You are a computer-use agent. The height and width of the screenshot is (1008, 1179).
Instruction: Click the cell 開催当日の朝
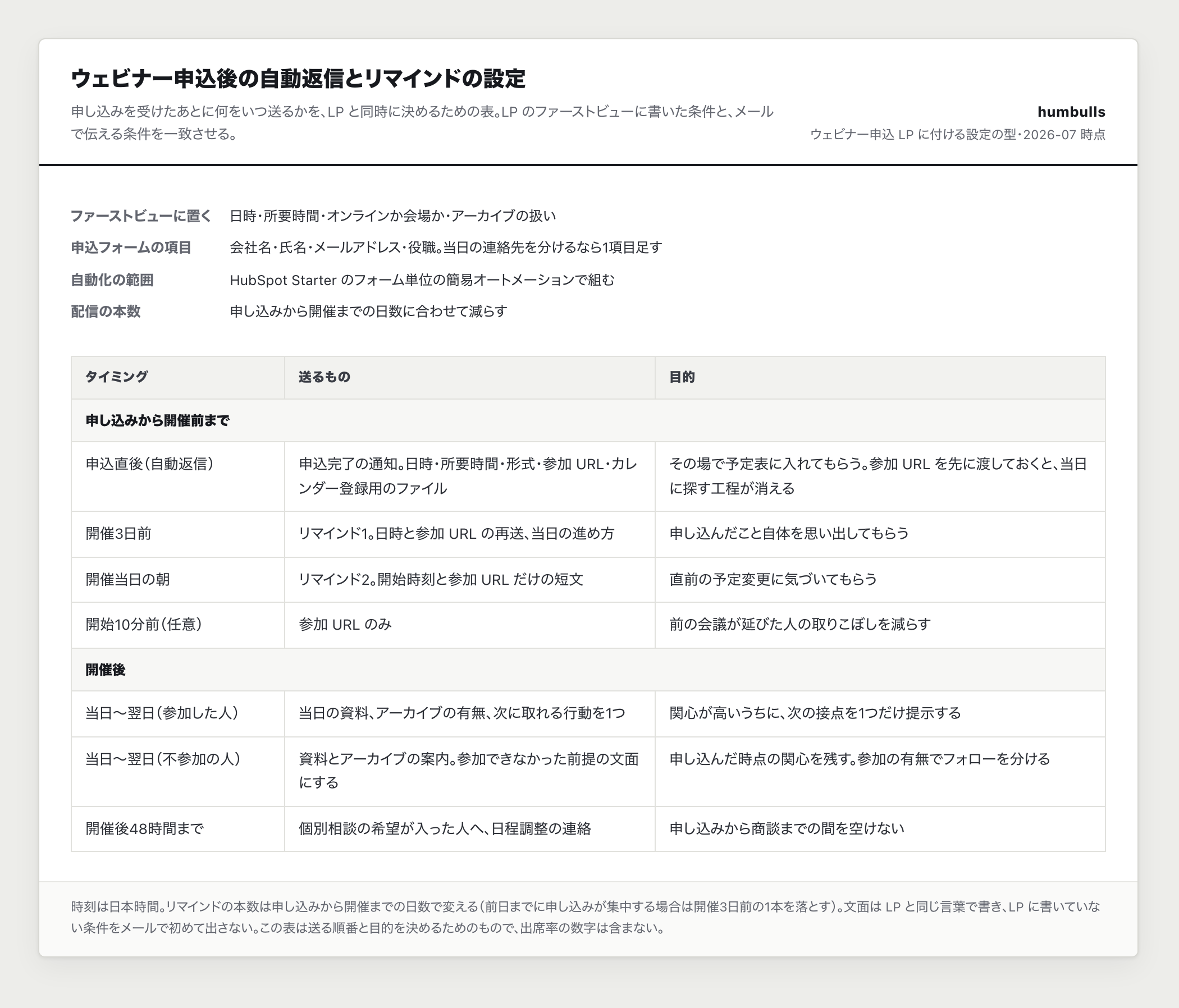(177, 580)
